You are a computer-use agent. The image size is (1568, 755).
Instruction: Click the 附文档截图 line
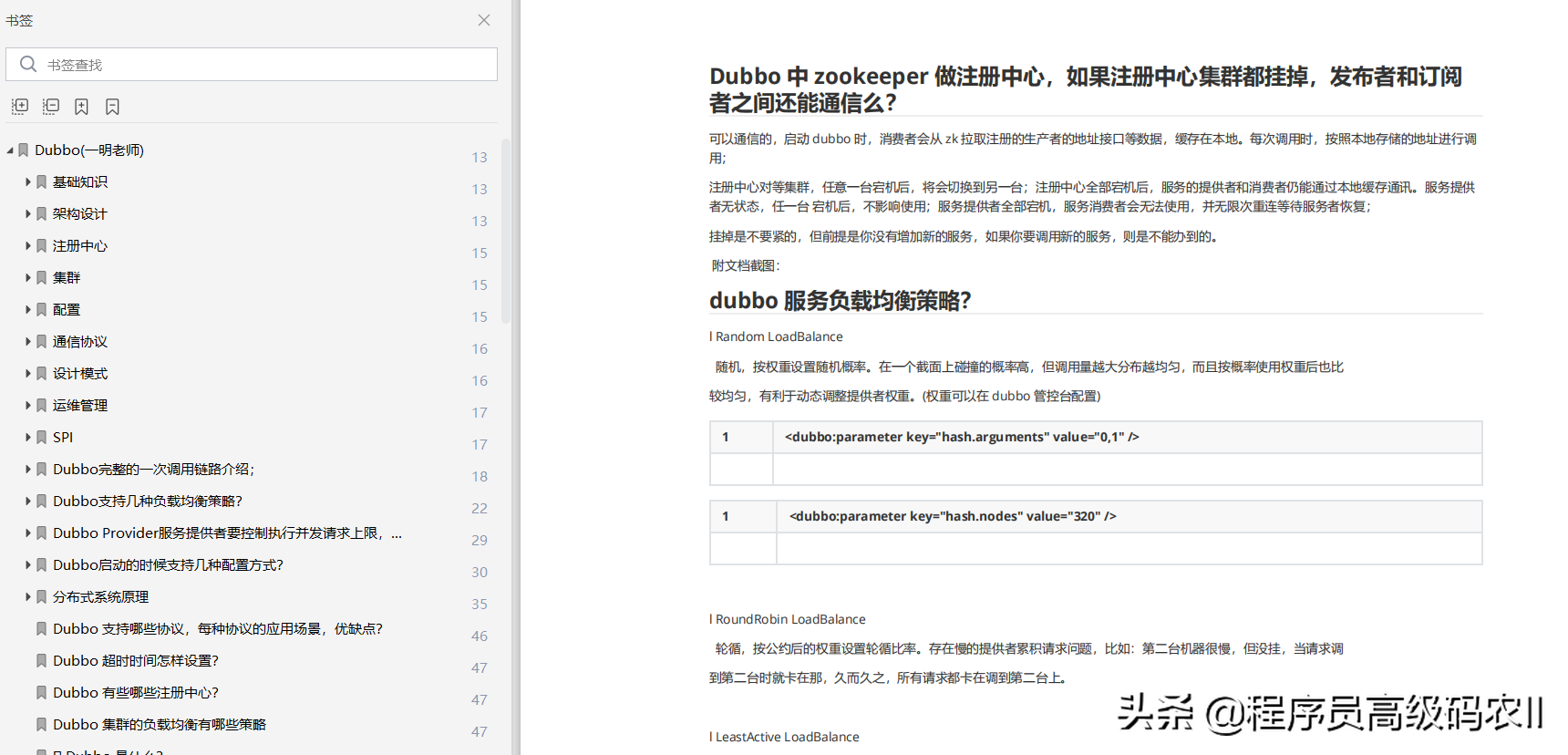coord(746,266)
